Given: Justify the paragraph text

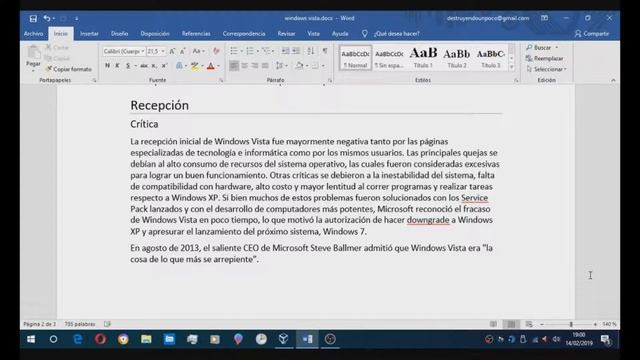Looking at the screenshot, I should (x=265, y=66).
